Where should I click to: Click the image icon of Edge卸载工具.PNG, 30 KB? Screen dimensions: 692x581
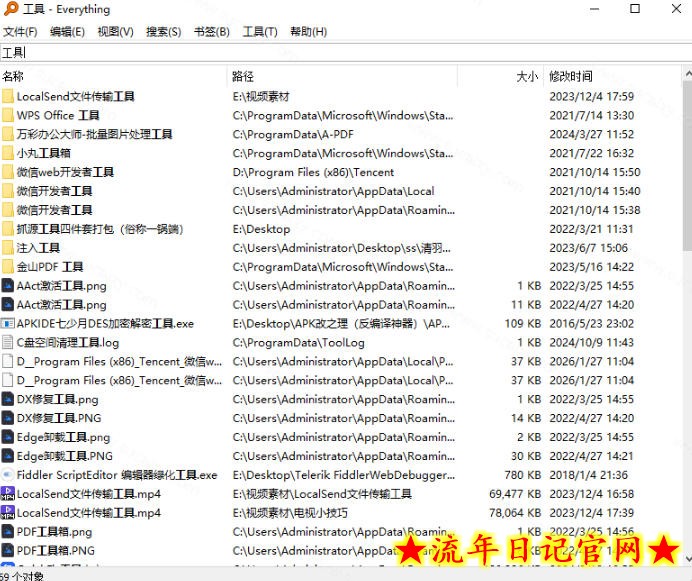pyautogui.click(x=8, y=456)
